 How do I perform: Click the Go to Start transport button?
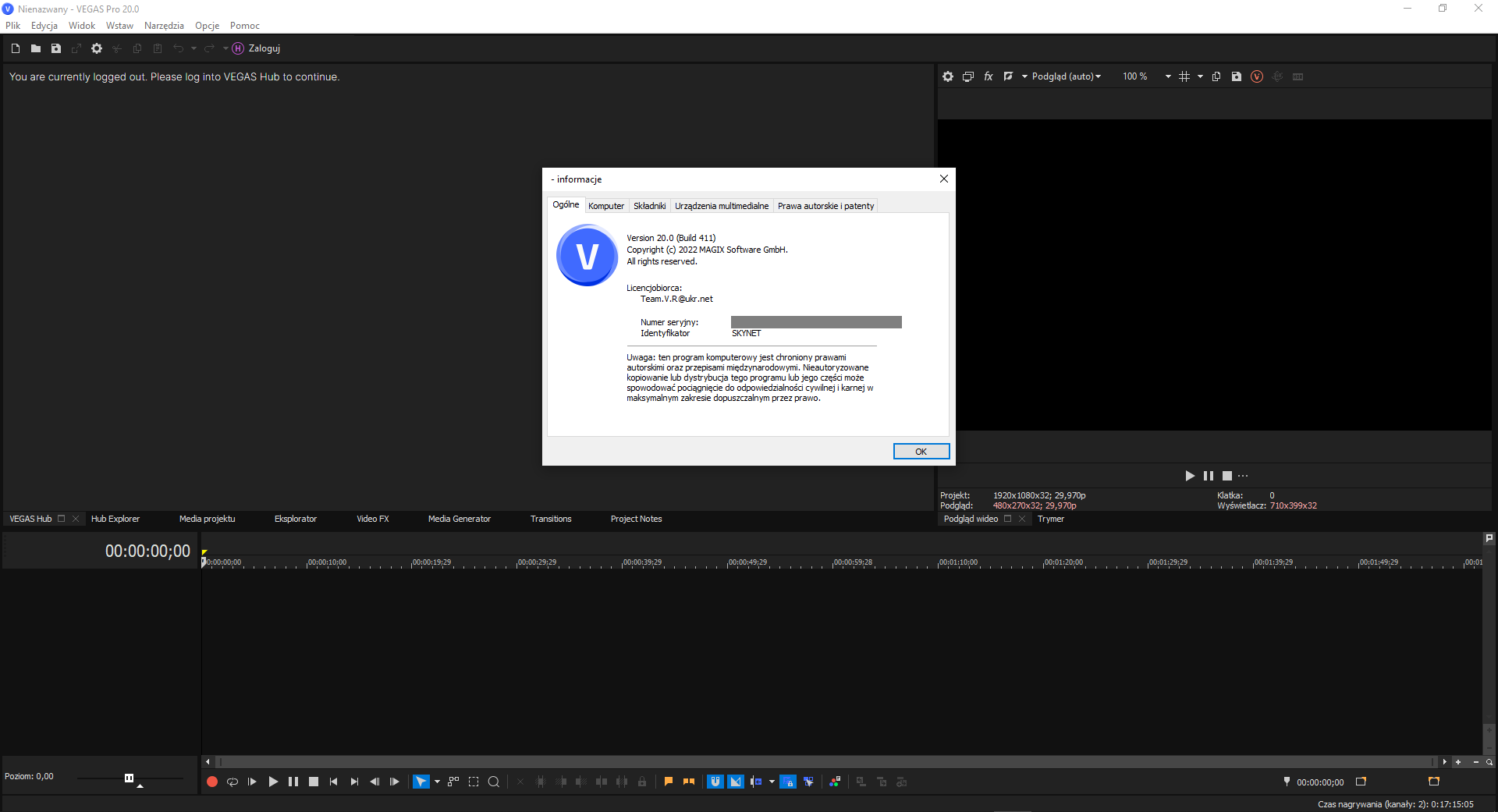click(334, 782)
